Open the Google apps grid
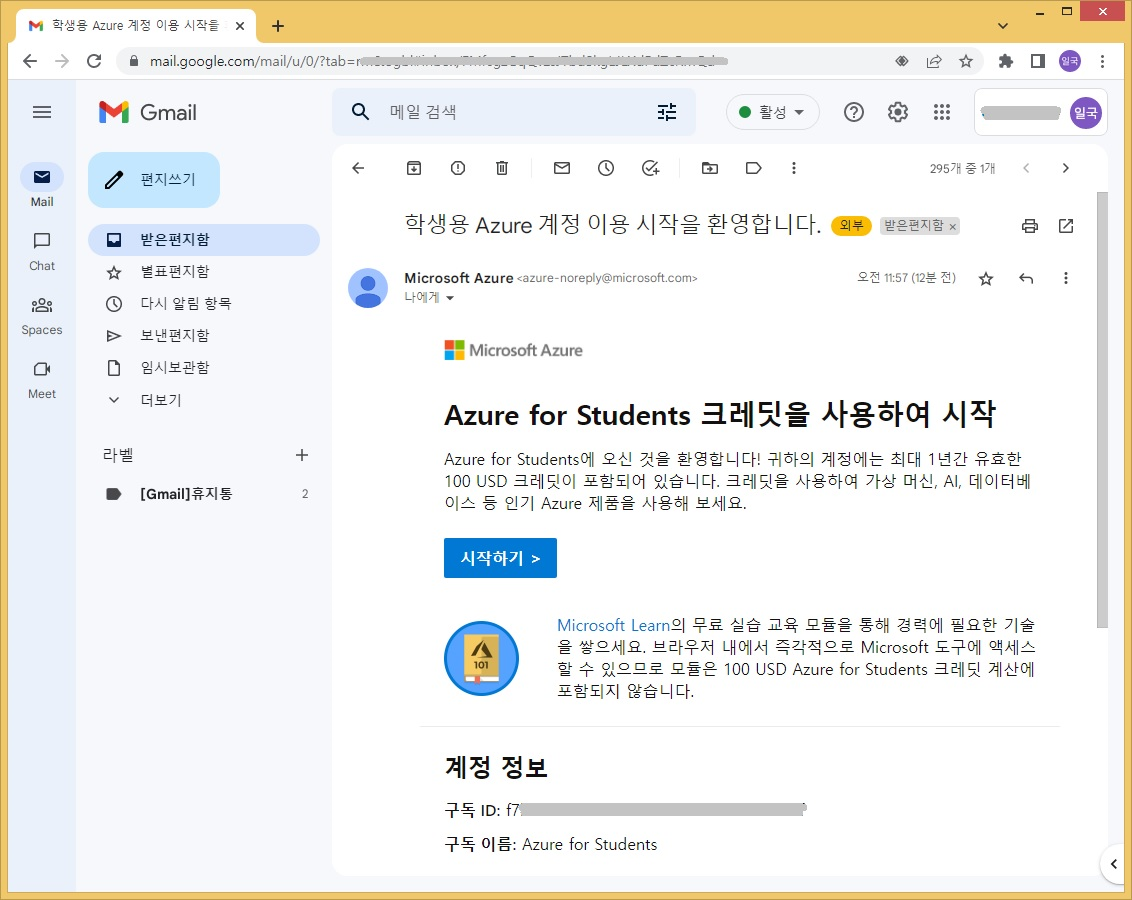Screen dimensions: 1132x900 pyautogui.click(x=941, y=112)
